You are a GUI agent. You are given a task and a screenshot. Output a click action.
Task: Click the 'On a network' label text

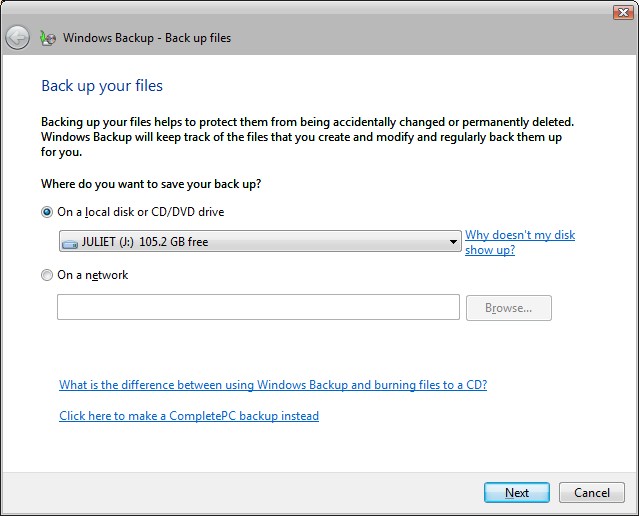click(x=93, y=275)
